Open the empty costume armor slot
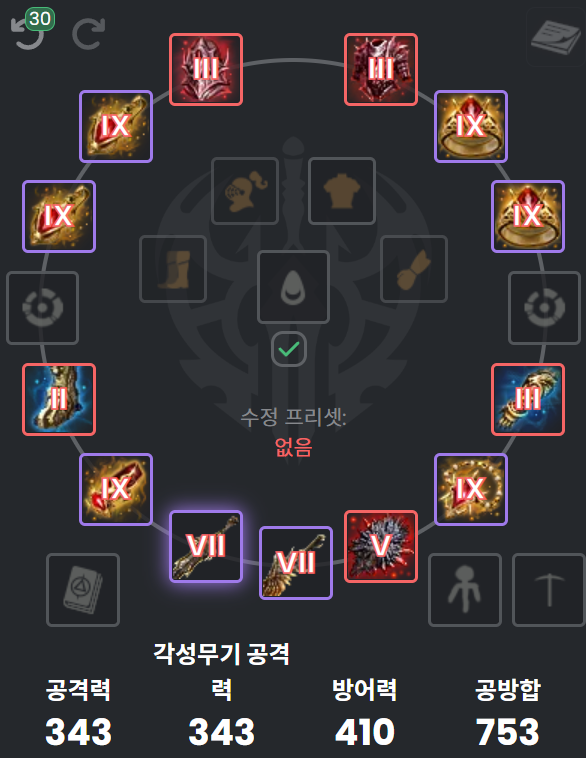Image resolution: width=586 pixels, height=758 pixels. coord(342,191)
